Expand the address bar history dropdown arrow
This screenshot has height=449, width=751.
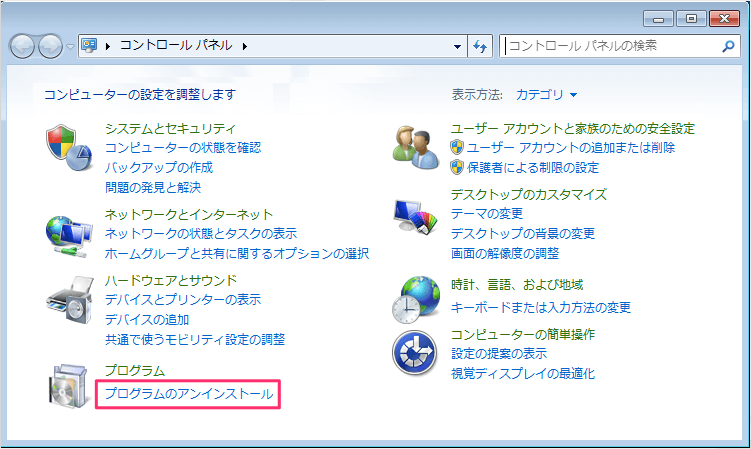coord(457,46)
